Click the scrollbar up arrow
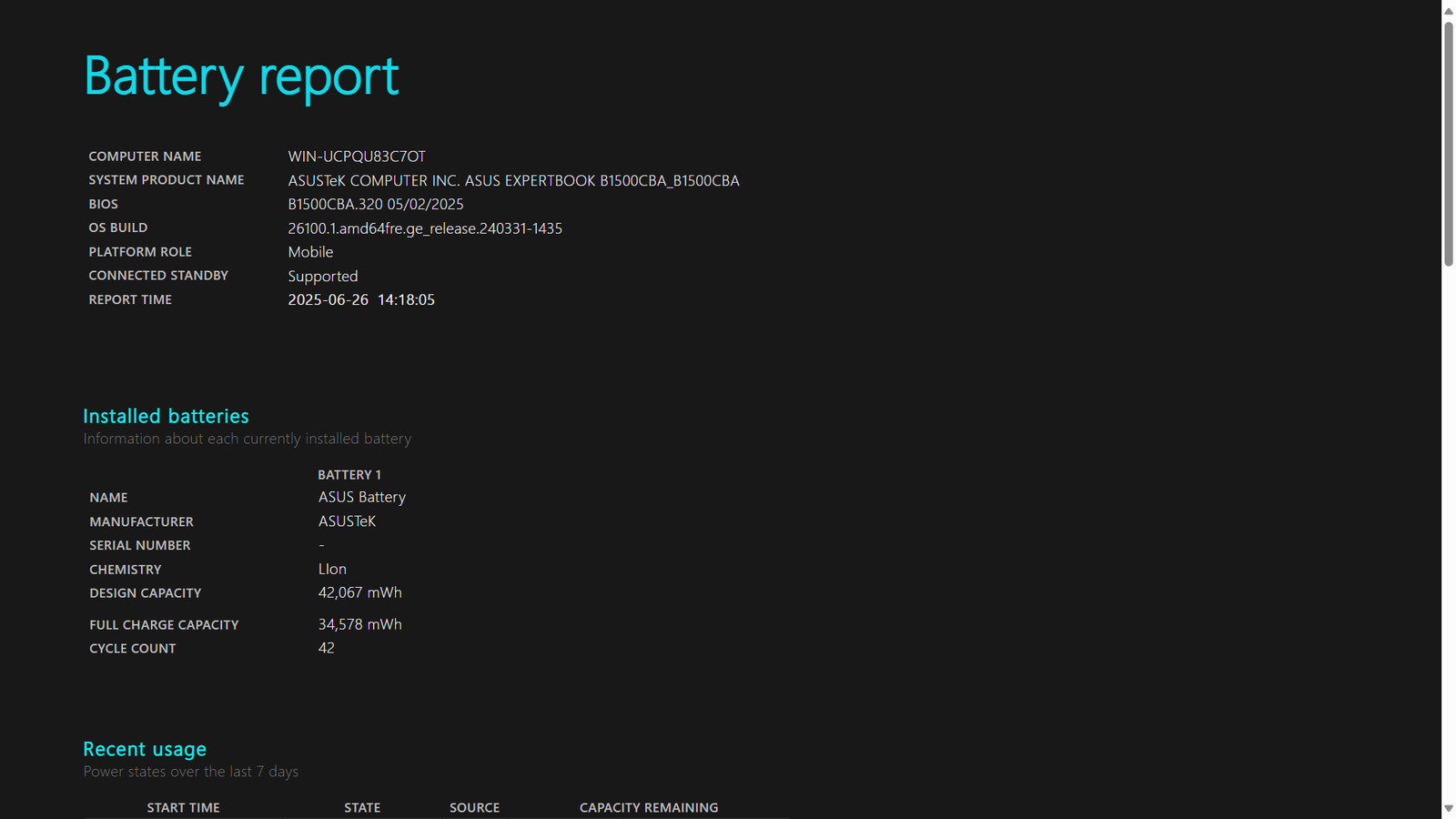 point(1449,11)
